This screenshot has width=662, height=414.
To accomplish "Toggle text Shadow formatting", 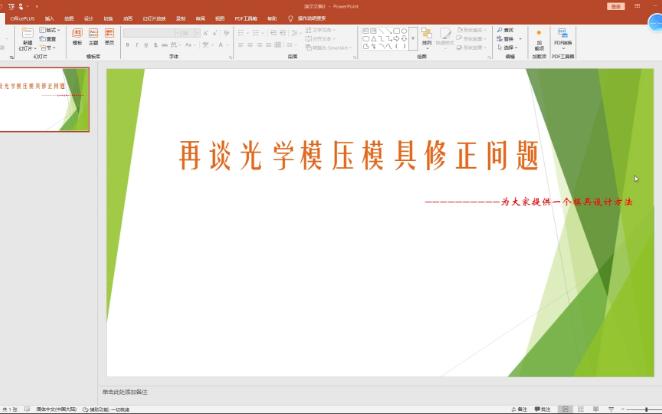I will click(x=155, y=45).
